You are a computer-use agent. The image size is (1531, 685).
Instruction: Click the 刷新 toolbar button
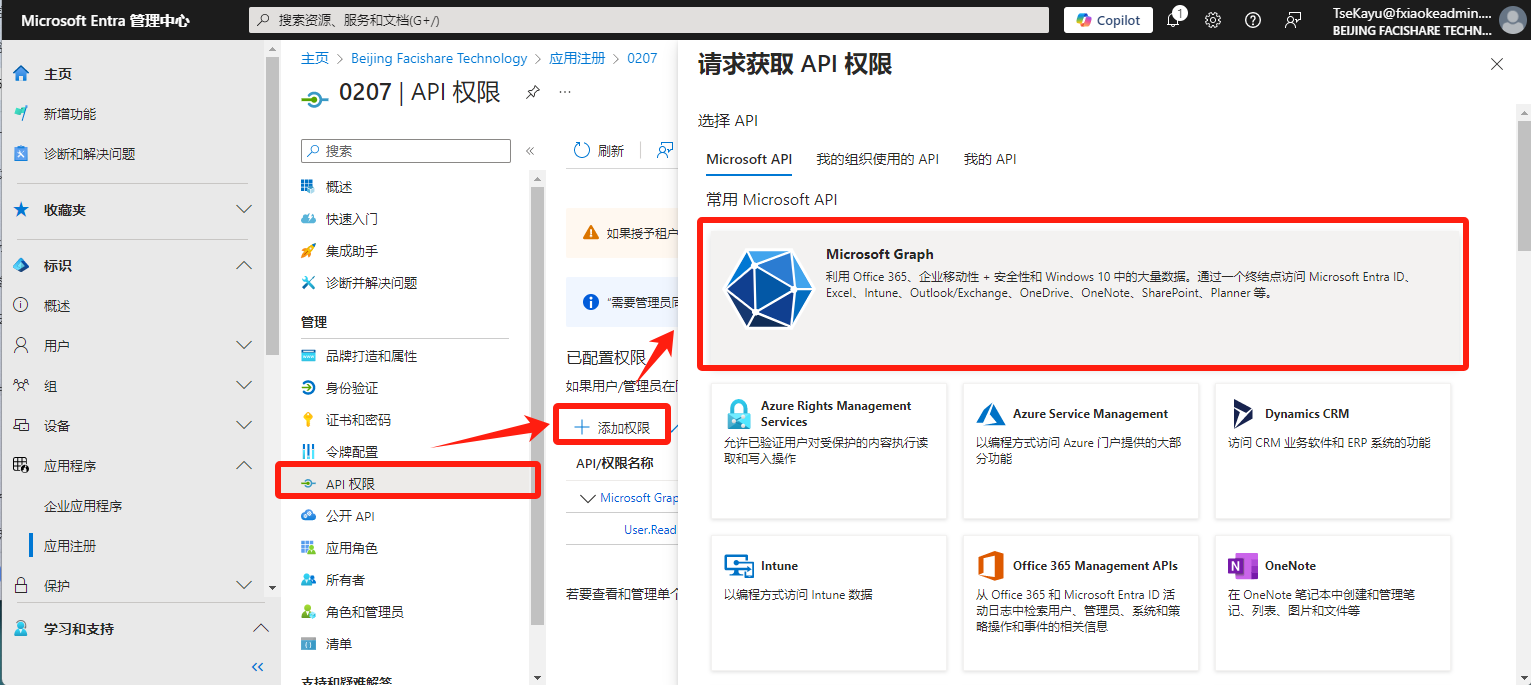pyautogui.click(x=599, y=151)
